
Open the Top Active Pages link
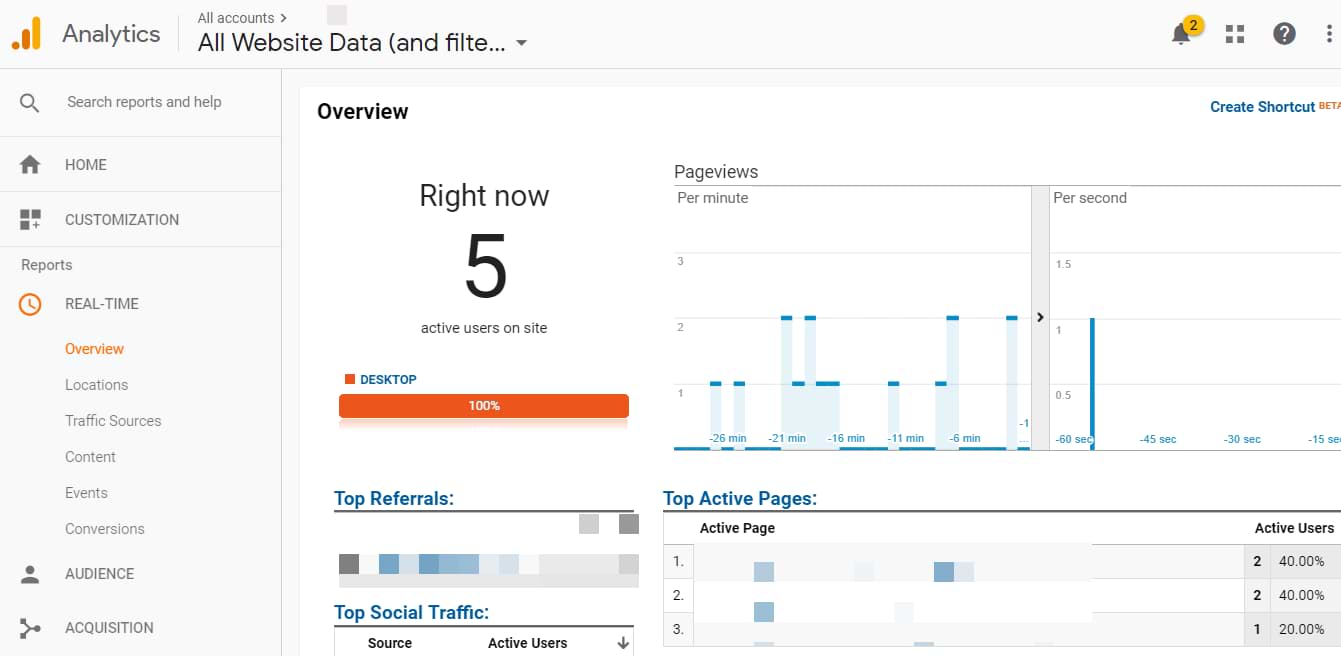739,498
